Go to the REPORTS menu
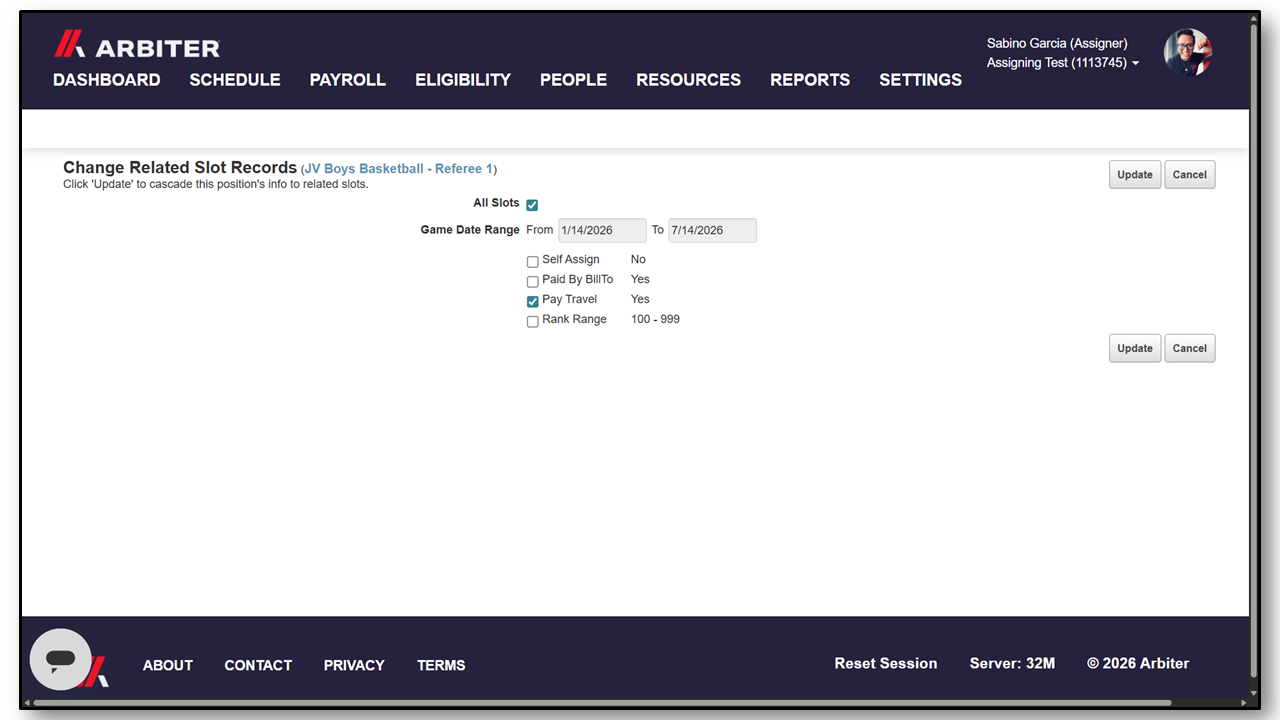1280x720 pixels. [x=810, y=80]
